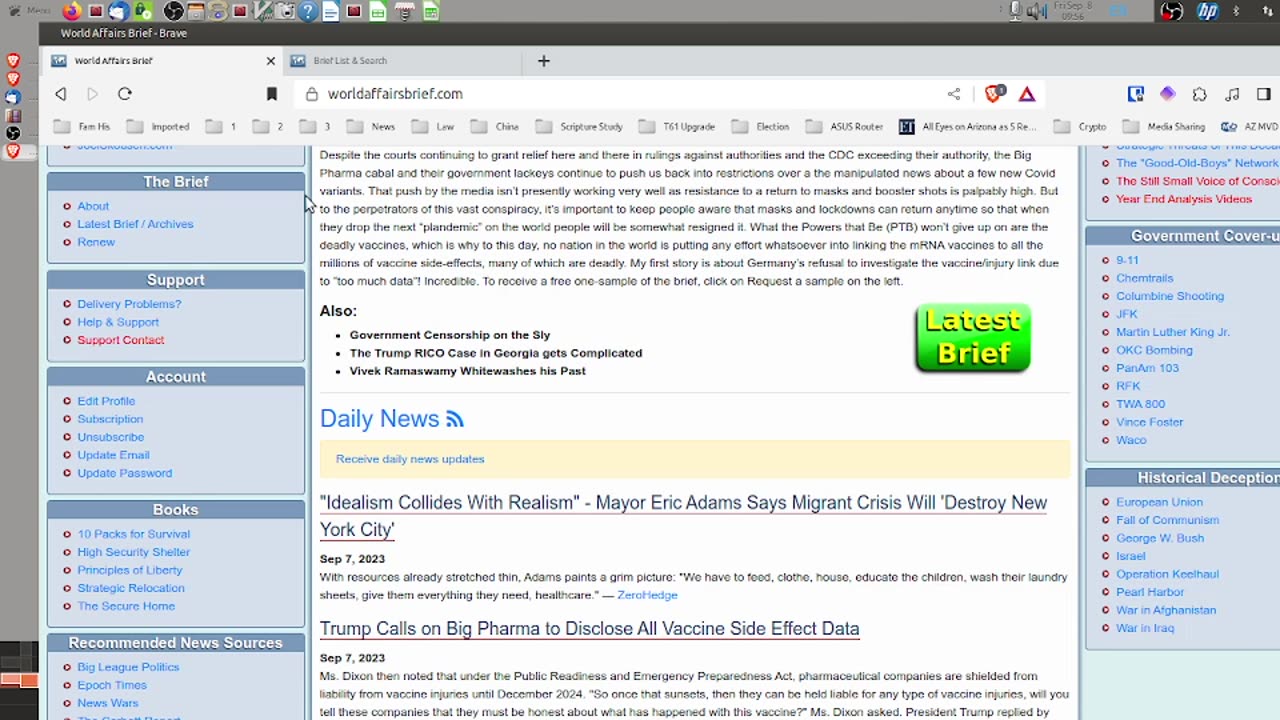Open the T61 Upgrade bookmarks folder
This screenshot has width=1280, height=720.
pyautogui.click(x=677, y=127)
